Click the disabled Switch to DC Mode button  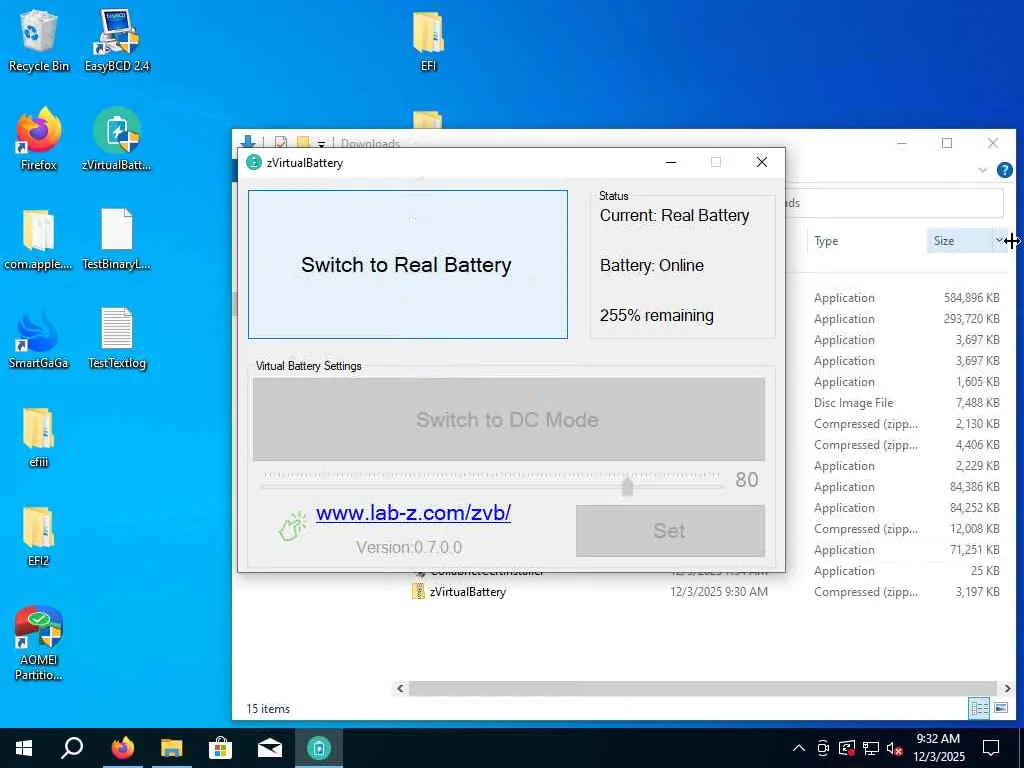pos(508,419)
